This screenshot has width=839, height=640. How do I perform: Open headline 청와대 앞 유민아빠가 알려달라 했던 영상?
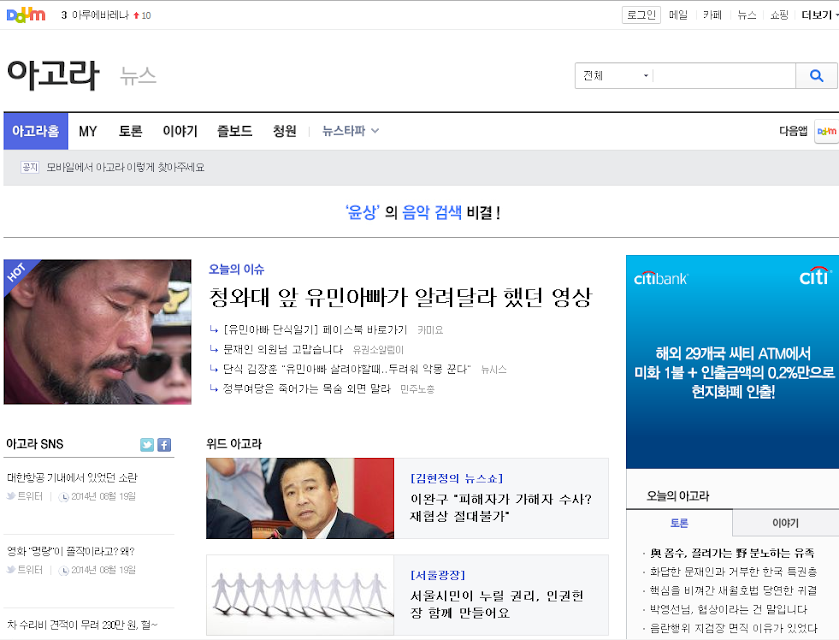coord(400,298)
